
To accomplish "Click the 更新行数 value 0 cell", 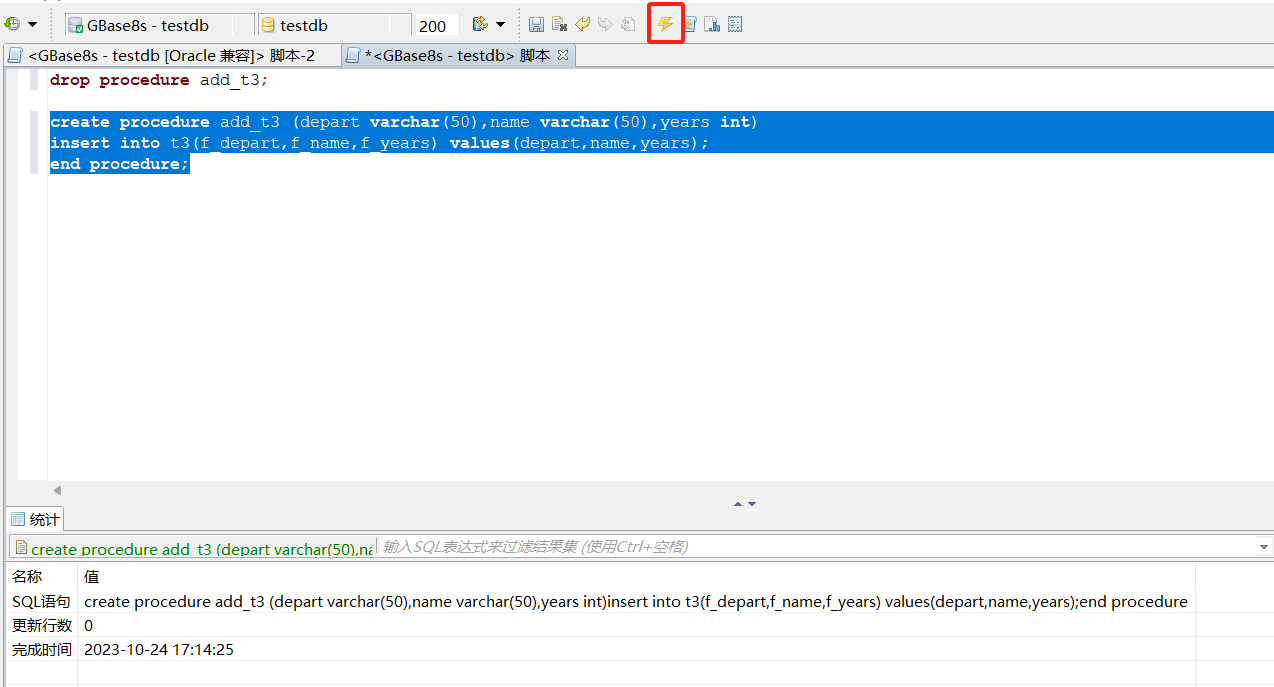I will click(636, 625).
